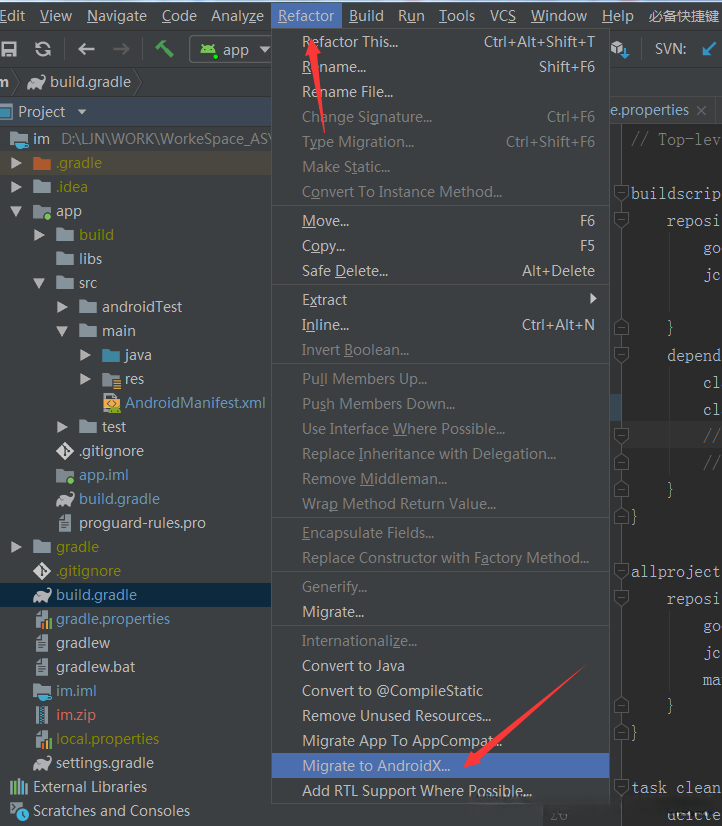The image size is (722, 826).
Task: Expand the .idea folder
Action: pyautogui.click(x=16, y=187)
